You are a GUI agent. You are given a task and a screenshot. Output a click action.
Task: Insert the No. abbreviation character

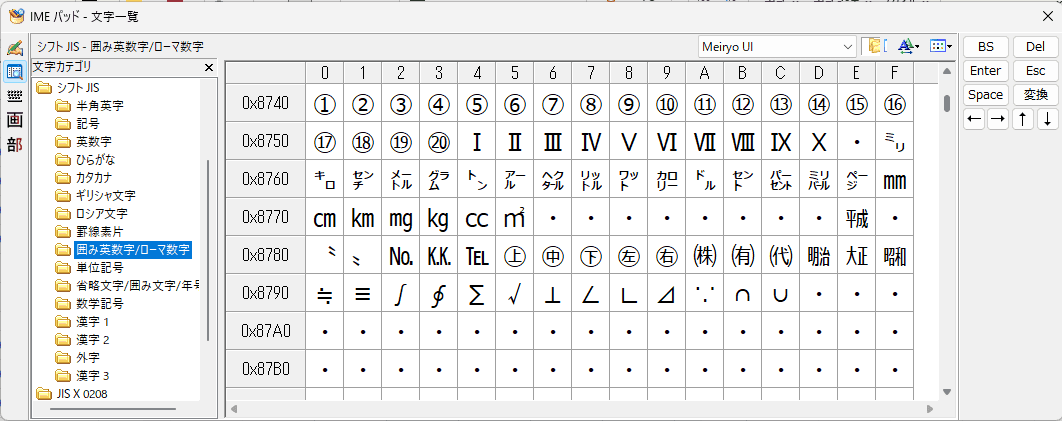[x=401, y=255]
